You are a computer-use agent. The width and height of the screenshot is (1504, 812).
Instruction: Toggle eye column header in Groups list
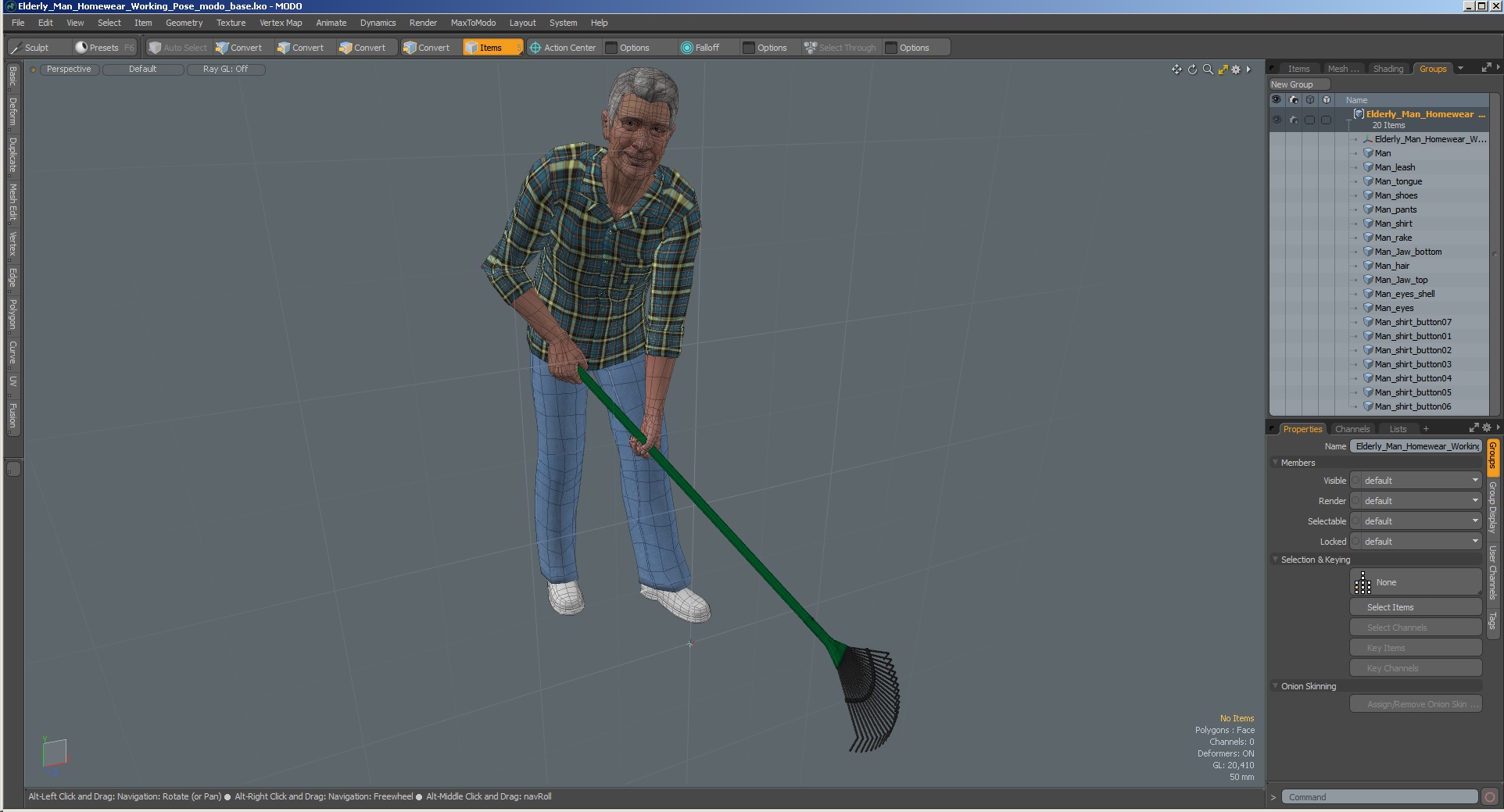(1277, 100)
